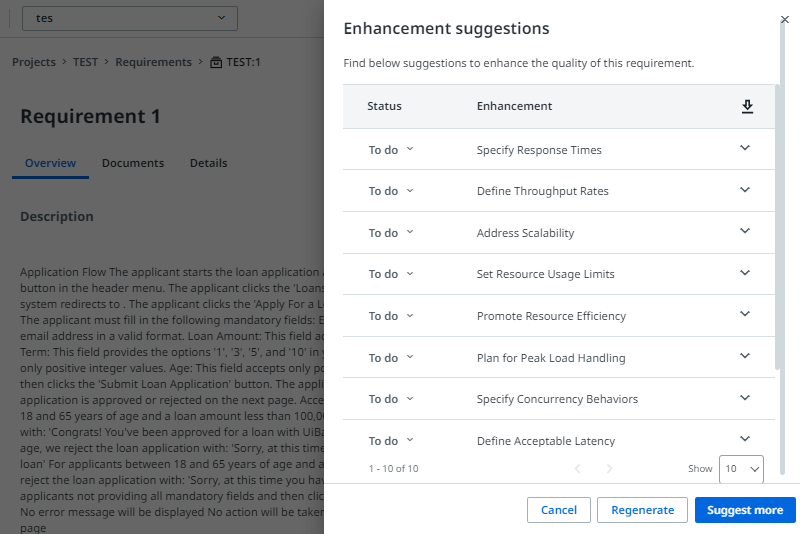Image resolution: width=800 pixels, height=534 pixels.
Task: Expand the Address Scalability suggestion
Action: pyautogui.click(x=745, y=231)
